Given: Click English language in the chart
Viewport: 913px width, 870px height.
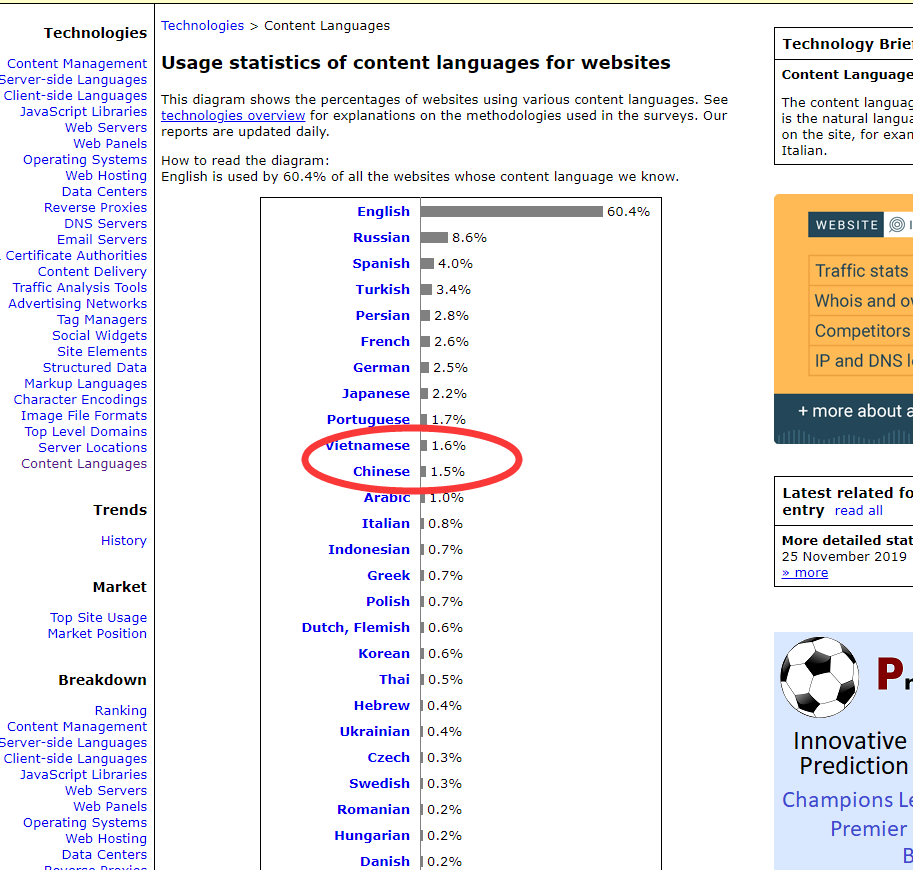Looking at the screenshot, I should coord(383,212).
